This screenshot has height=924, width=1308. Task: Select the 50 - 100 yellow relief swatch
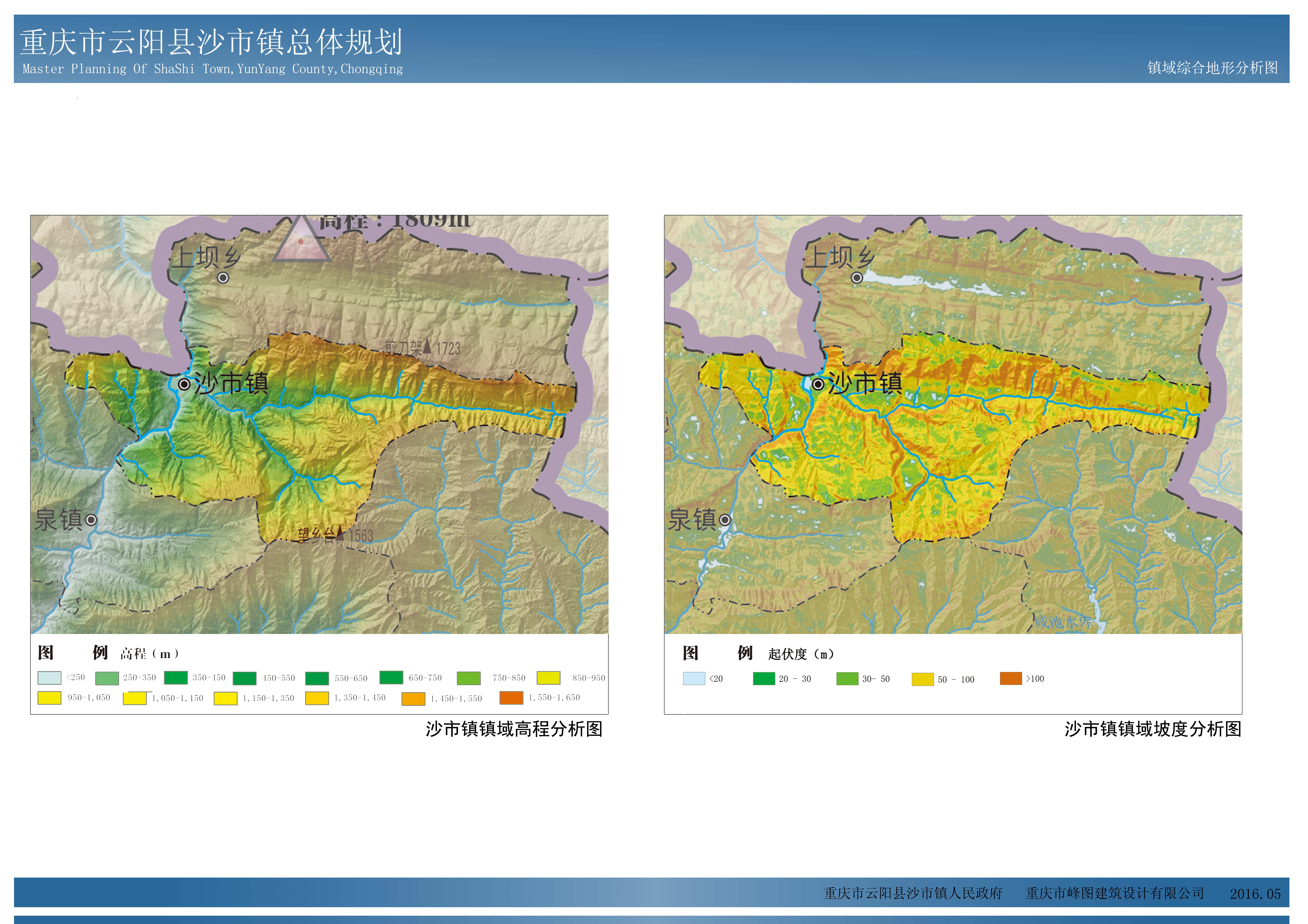coord(923,679)
